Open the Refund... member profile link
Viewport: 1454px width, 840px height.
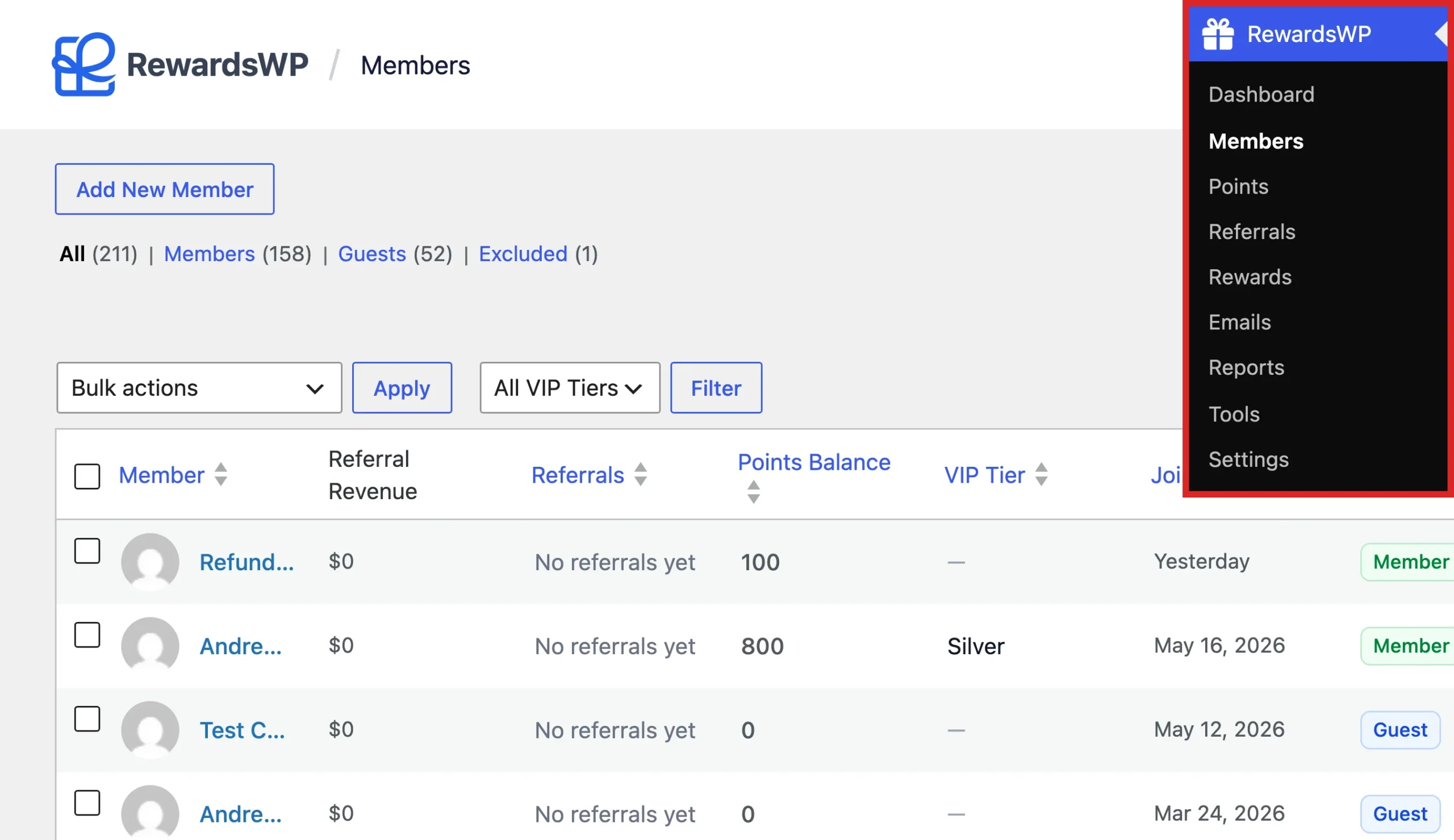point(246,562)
